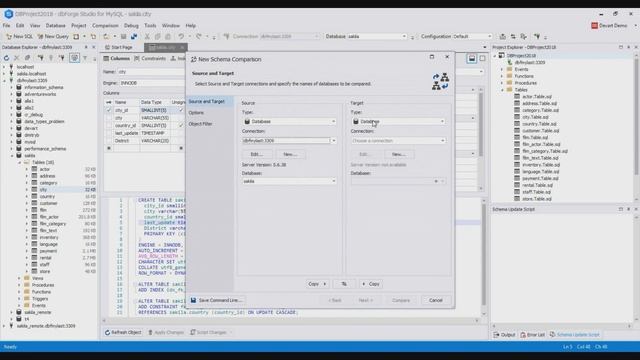The width and height of the screenshot is (640, 360).
Task: Toggle the Unsigned checkbox for the city_id column
Action: [181, 110]
